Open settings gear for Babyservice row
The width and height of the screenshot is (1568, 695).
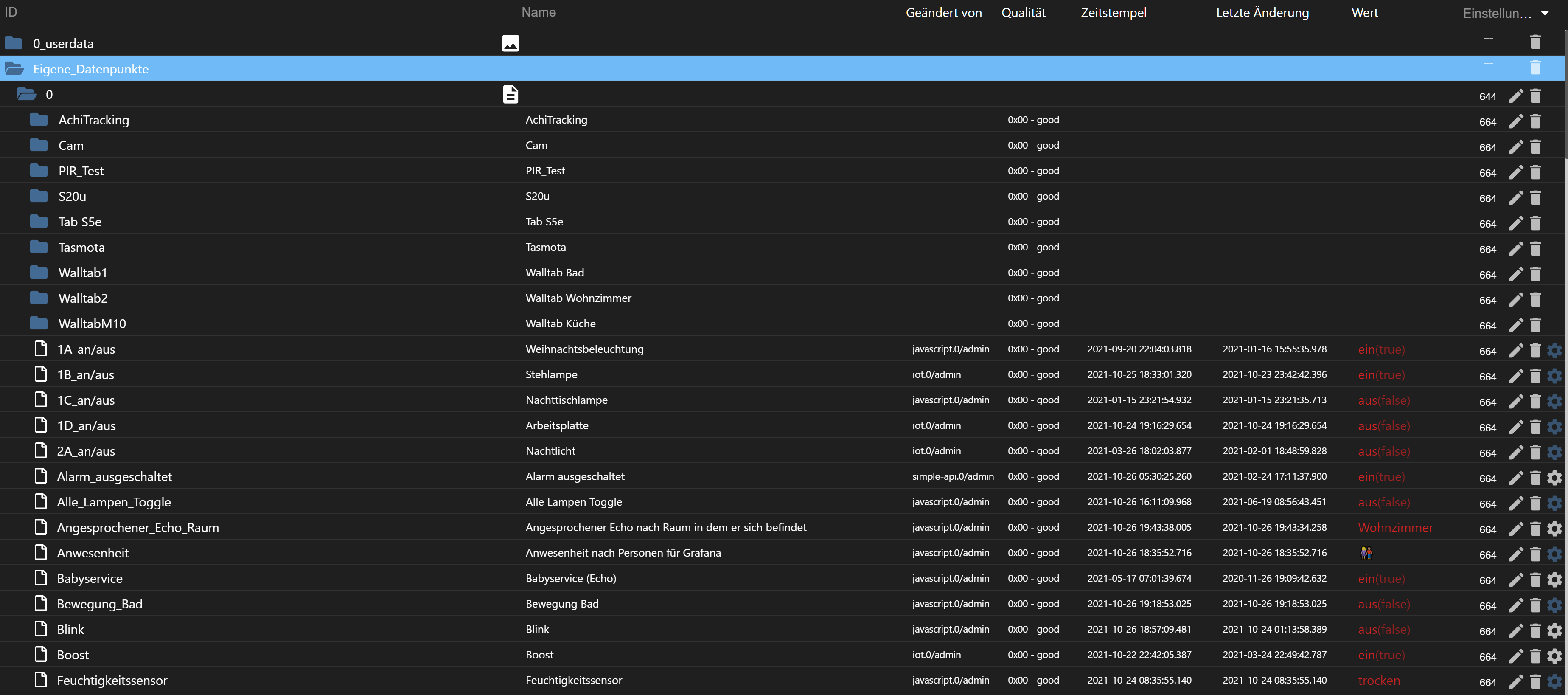click(1554, 579)
